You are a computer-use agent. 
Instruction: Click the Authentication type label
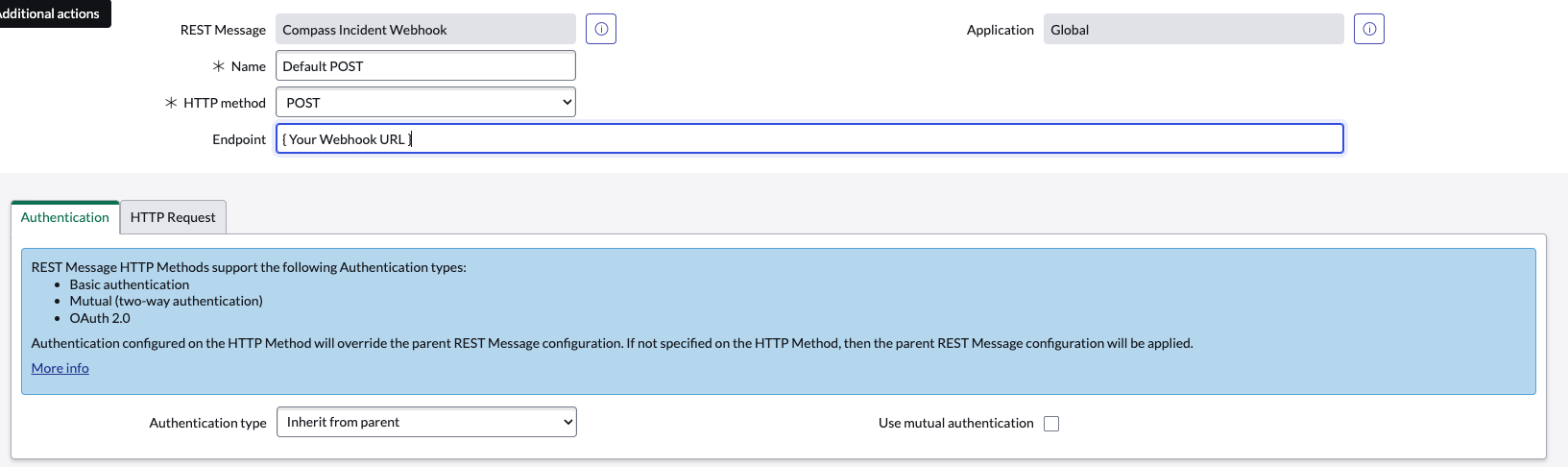point(207,423)
